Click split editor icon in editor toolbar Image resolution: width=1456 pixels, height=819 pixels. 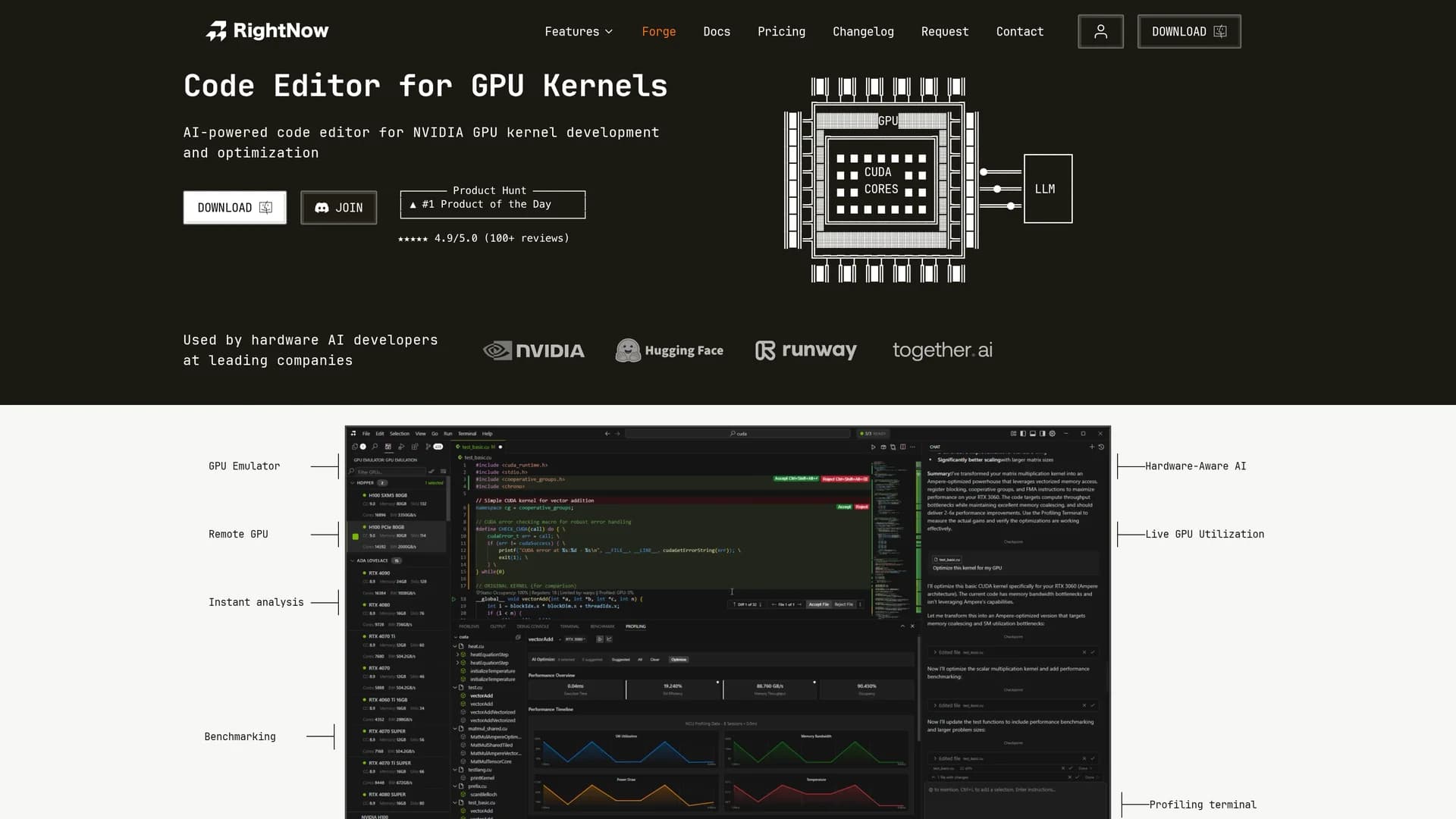[902, 447]
